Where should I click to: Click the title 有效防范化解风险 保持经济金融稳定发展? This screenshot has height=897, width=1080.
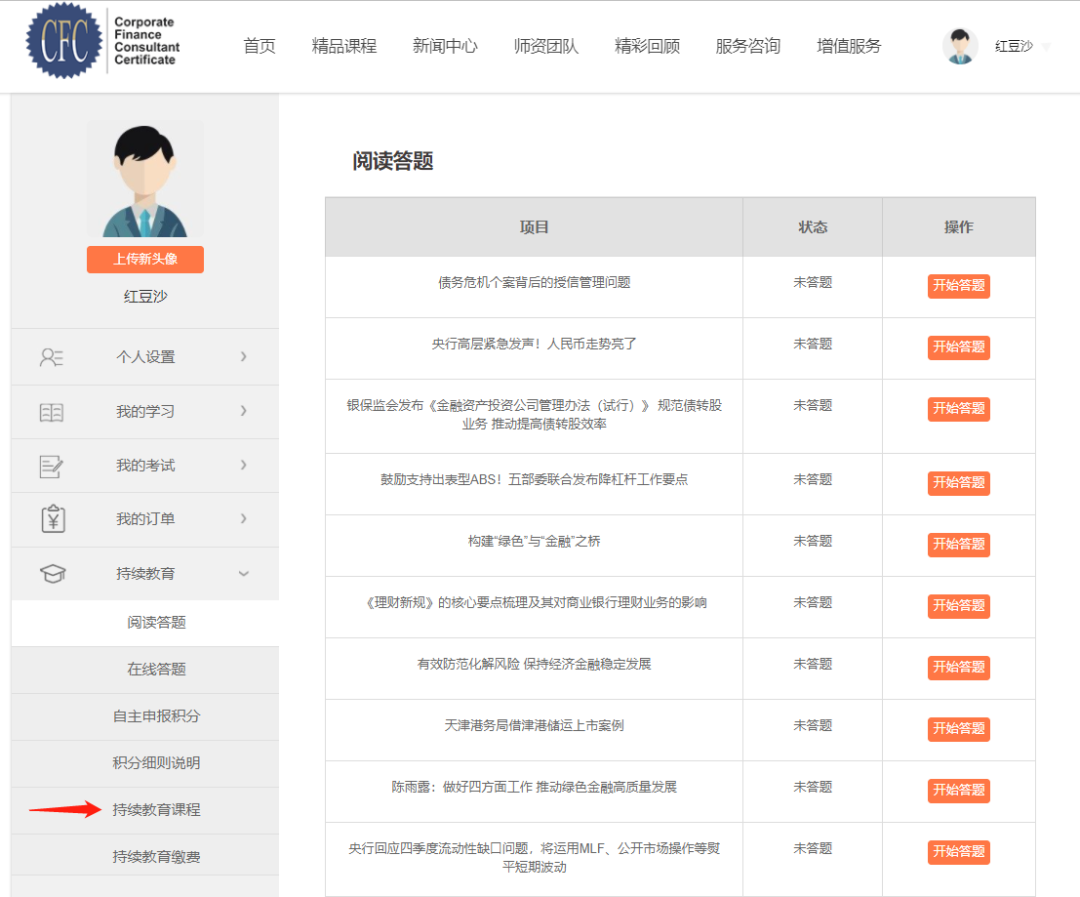pos(534,663)
